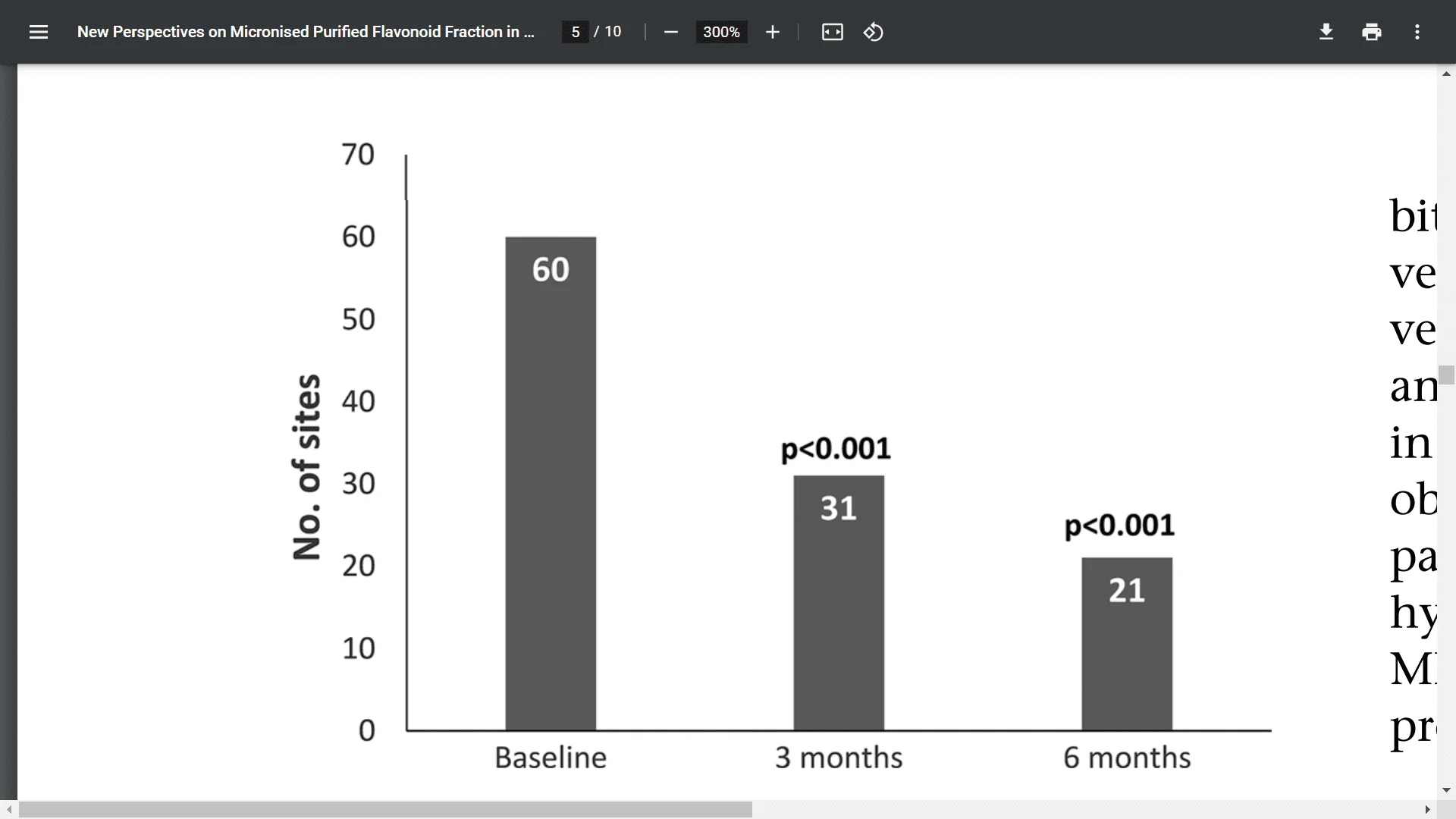Click the document title text
This screenshot has width=1456, height=819.
tap(306, 32)
